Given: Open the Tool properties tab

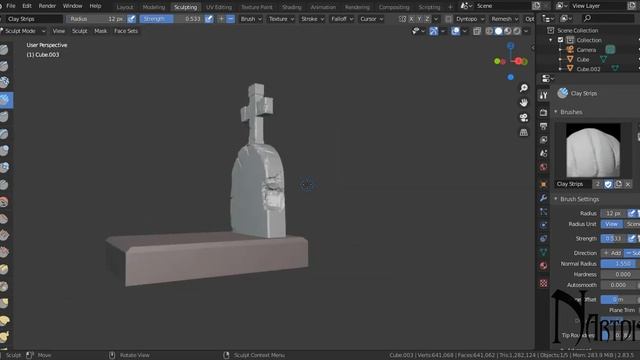Looking at the screenshot, I should 543,96.
